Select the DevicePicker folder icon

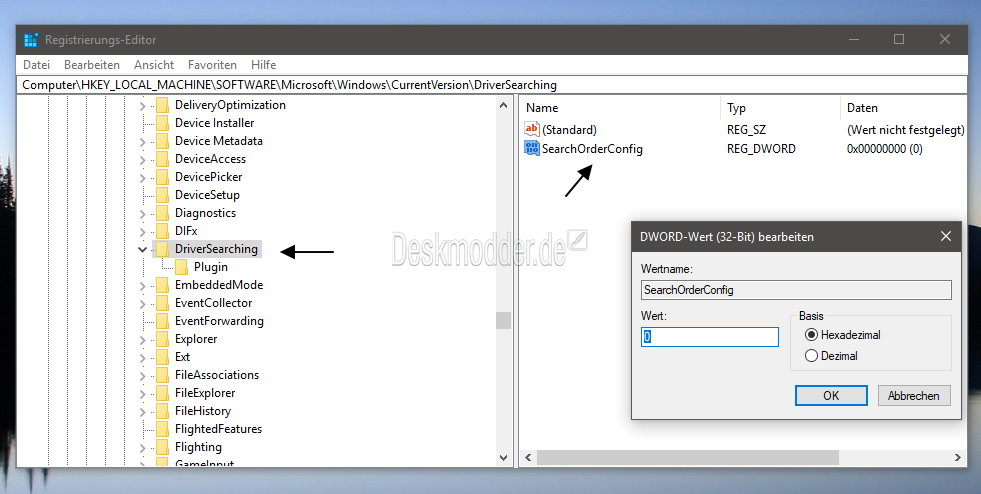click(x=162, y=177)
